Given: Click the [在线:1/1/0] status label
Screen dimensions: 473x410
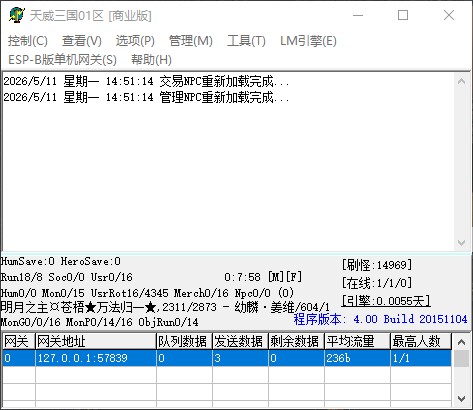Looking at the screenshot, I should [377, 283].
